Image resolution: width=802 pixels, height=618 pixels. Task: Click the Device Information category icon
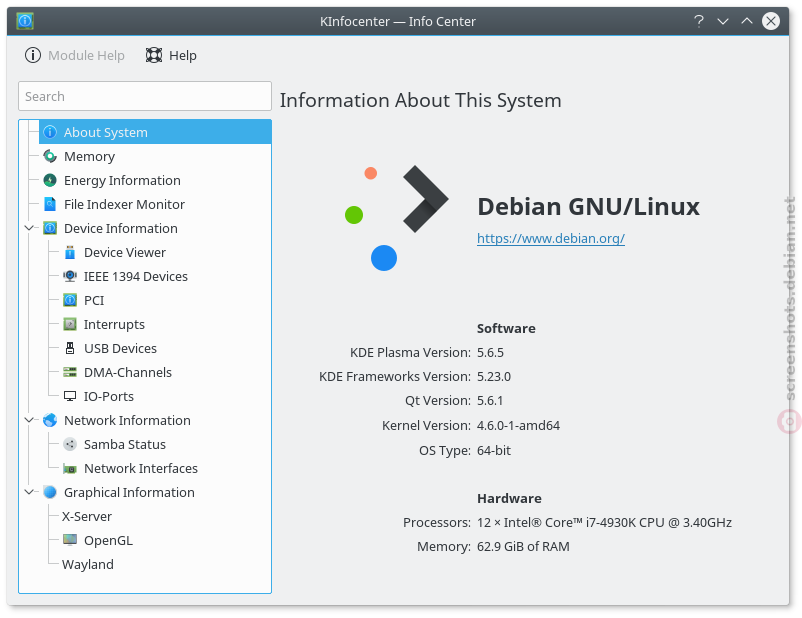point(50,228)
